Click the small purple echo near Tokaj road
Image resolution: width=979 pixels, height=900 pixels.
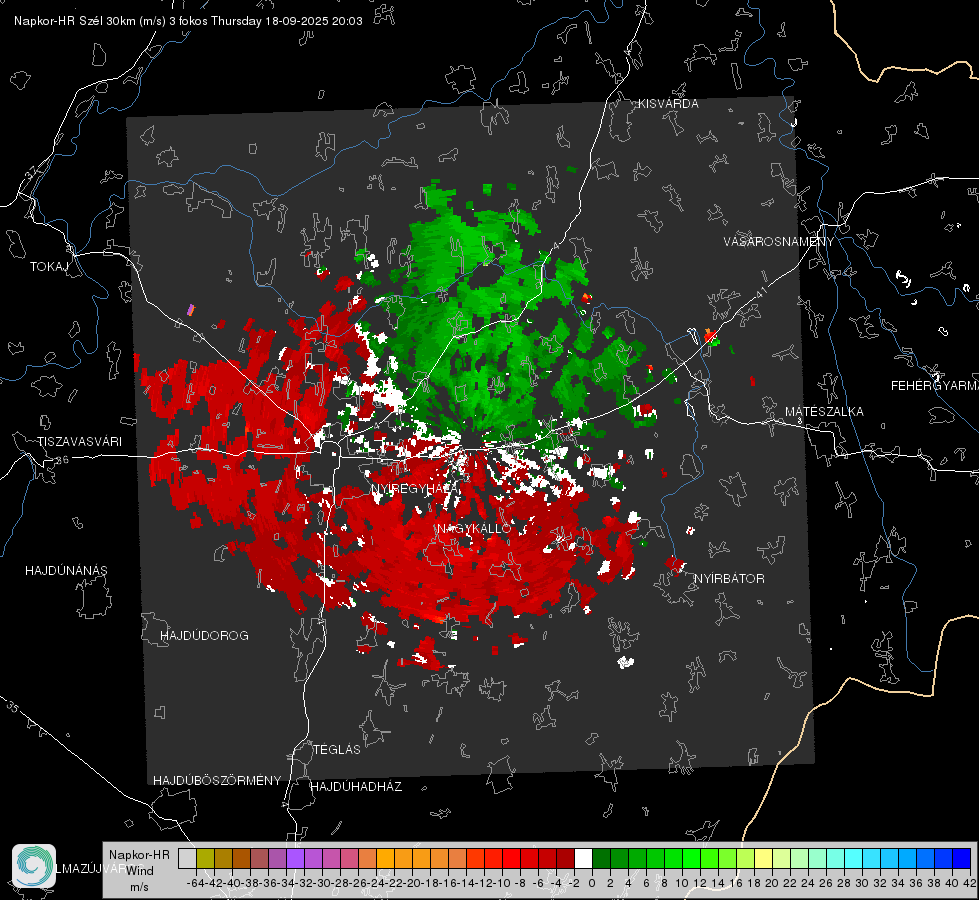coord(191,310)
